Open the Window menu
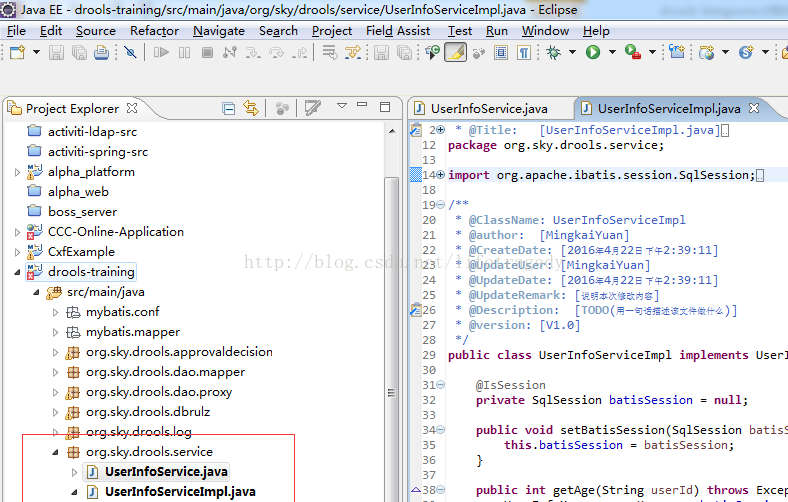788x502 pixels. 545,31
